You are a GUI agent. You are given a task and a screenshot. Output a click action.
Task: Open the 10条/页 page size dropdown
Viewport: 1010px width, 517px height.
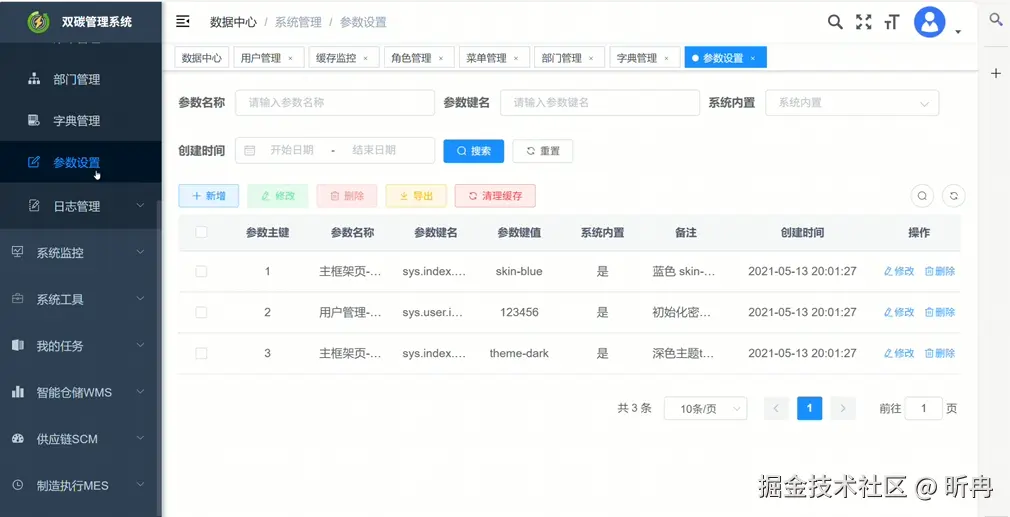(x=705, y=408)
